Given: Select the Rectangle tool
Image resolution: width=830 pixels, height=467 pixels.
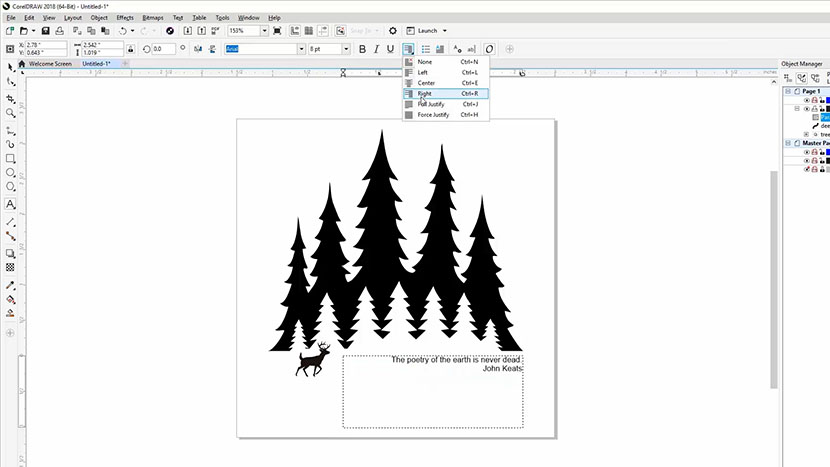Looking at the screenshot, I should tap(10, 158).
